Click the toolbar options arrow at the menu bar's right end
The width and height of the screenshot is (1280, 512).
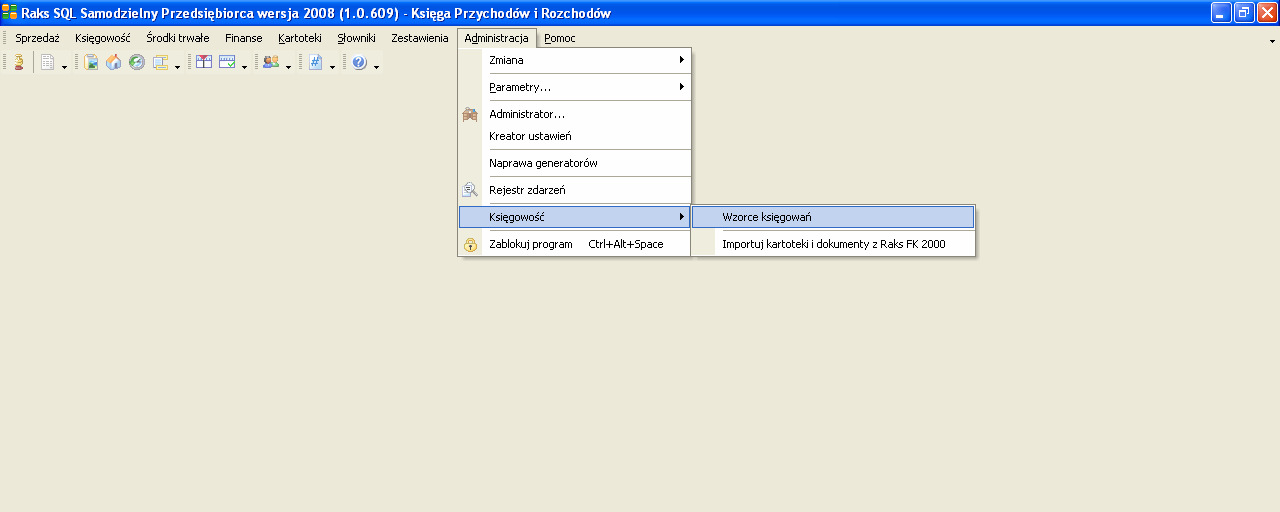(x=1272, y=41)
